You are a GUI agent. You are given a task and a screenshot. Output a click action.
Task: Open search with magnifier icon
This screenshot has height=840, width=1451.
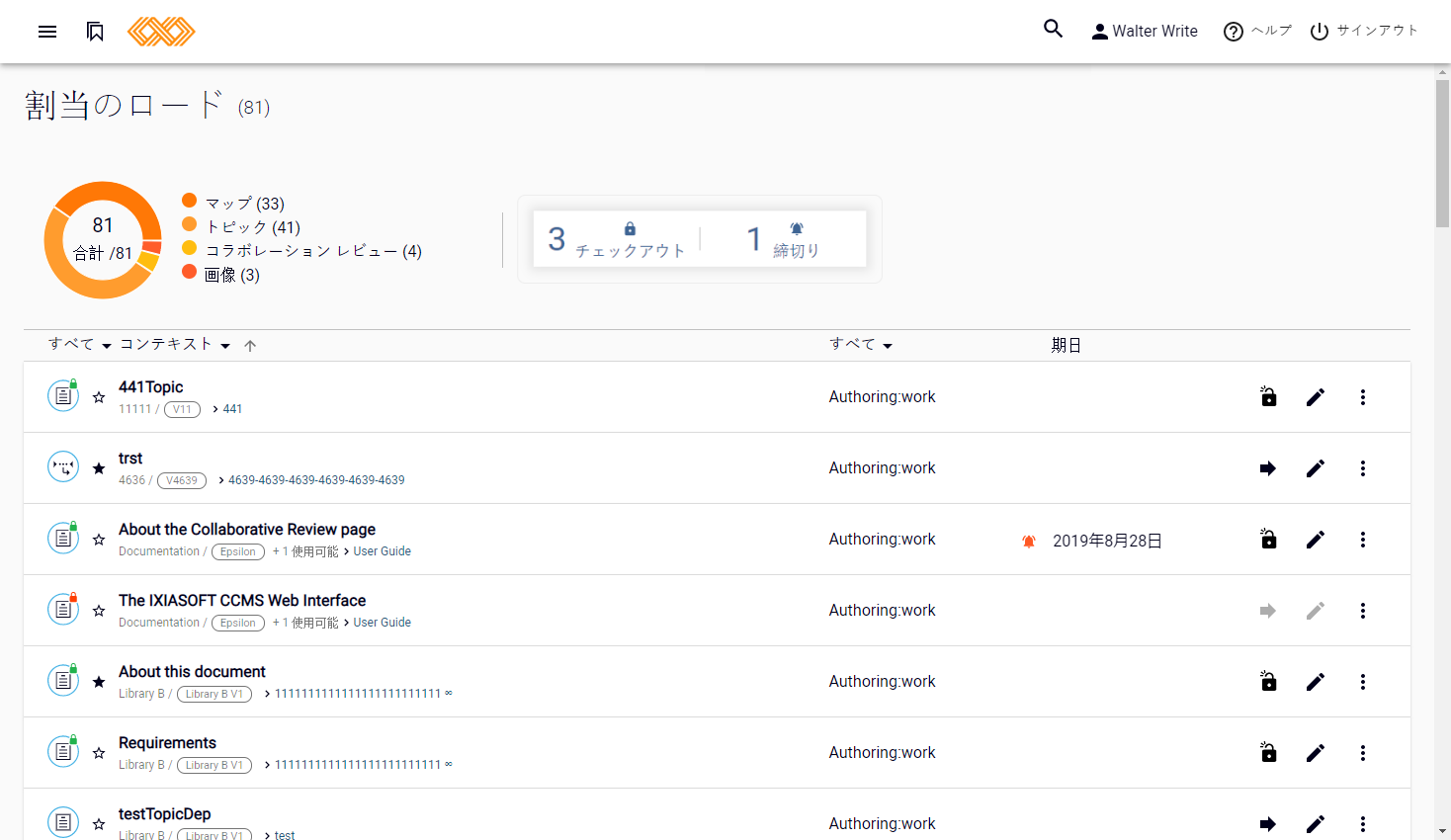click(1054, 29)
